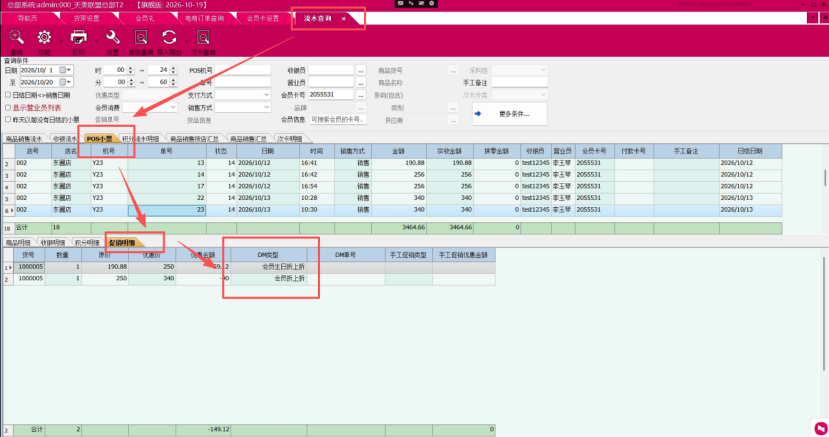Open the 功能 gear toolbar icon
829x437 pixels.
click(x=44, y=38)
